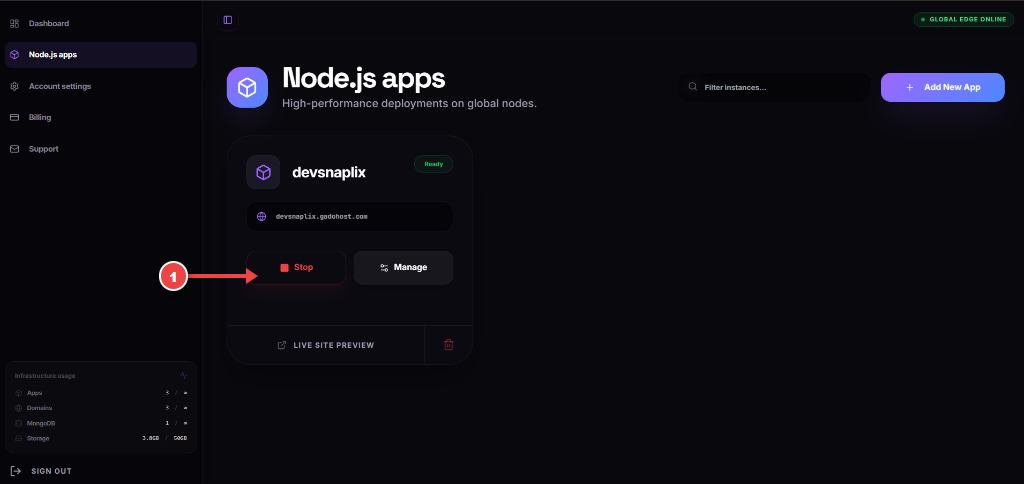
Task: Click the Billing card icon
Action: pos(14,118)
